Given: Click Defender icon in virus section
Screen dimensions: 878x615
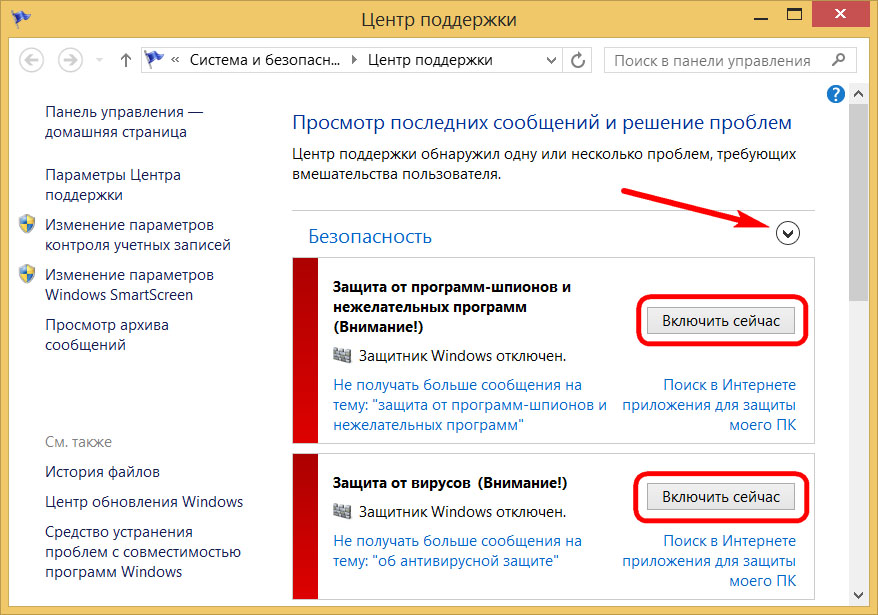Looking at the screenshot, I should click(342, 511).
